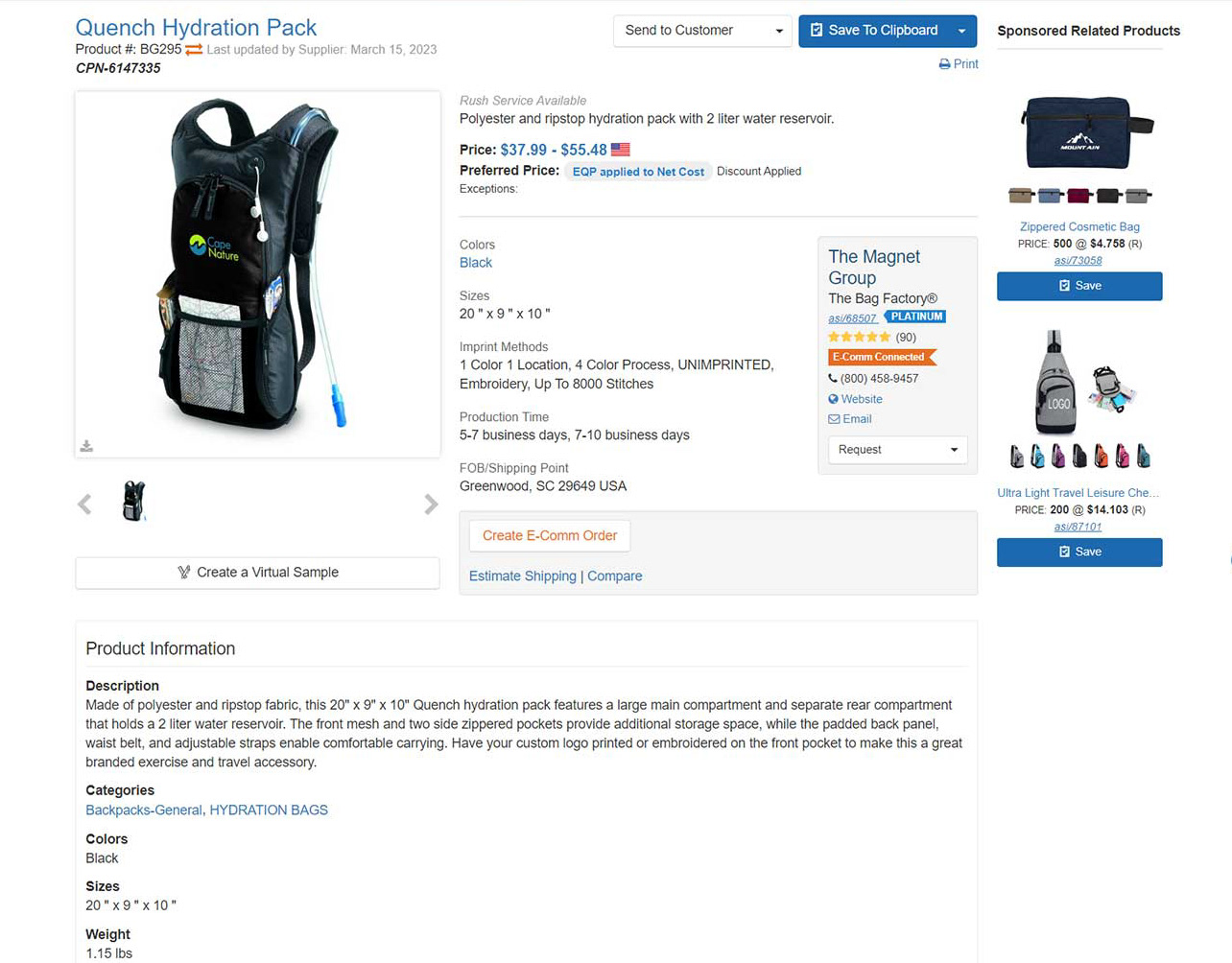Screen dimensions: 1232x963
Task: Show next product image with right arrow
Action: point(431,505)
